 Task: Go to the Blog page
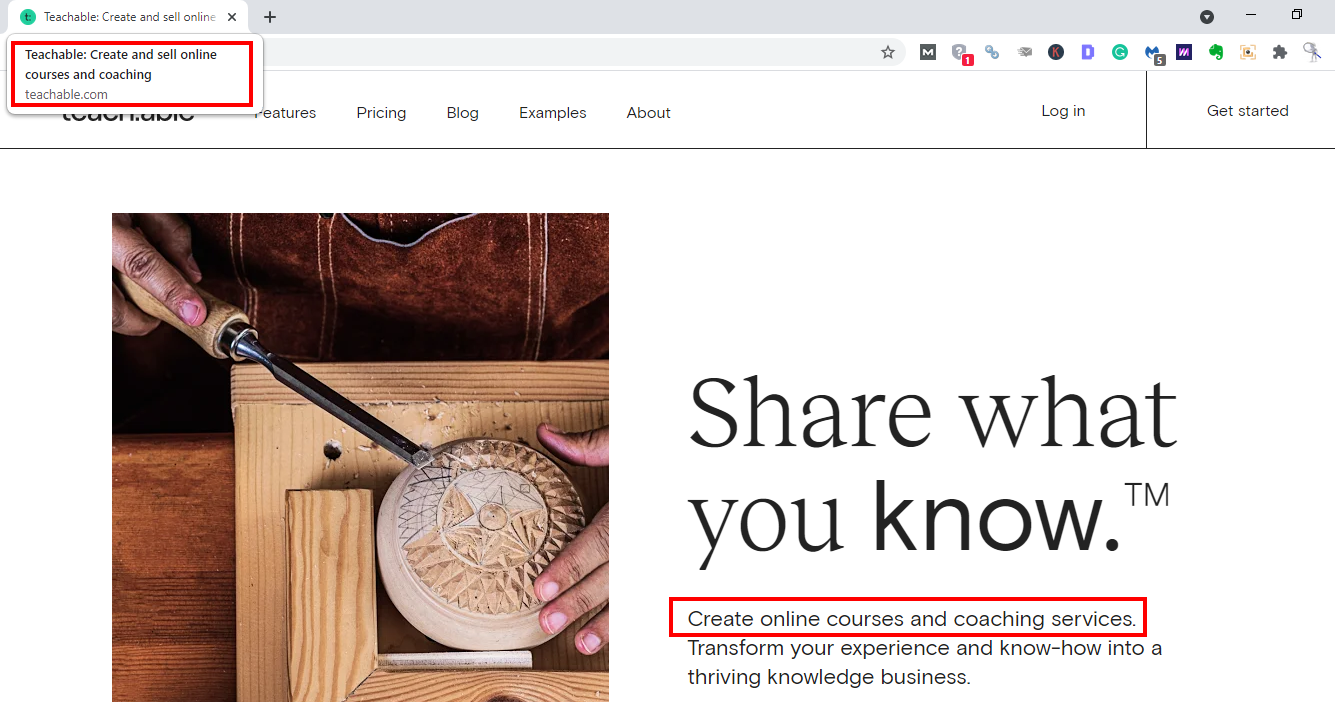pos(462,113)
